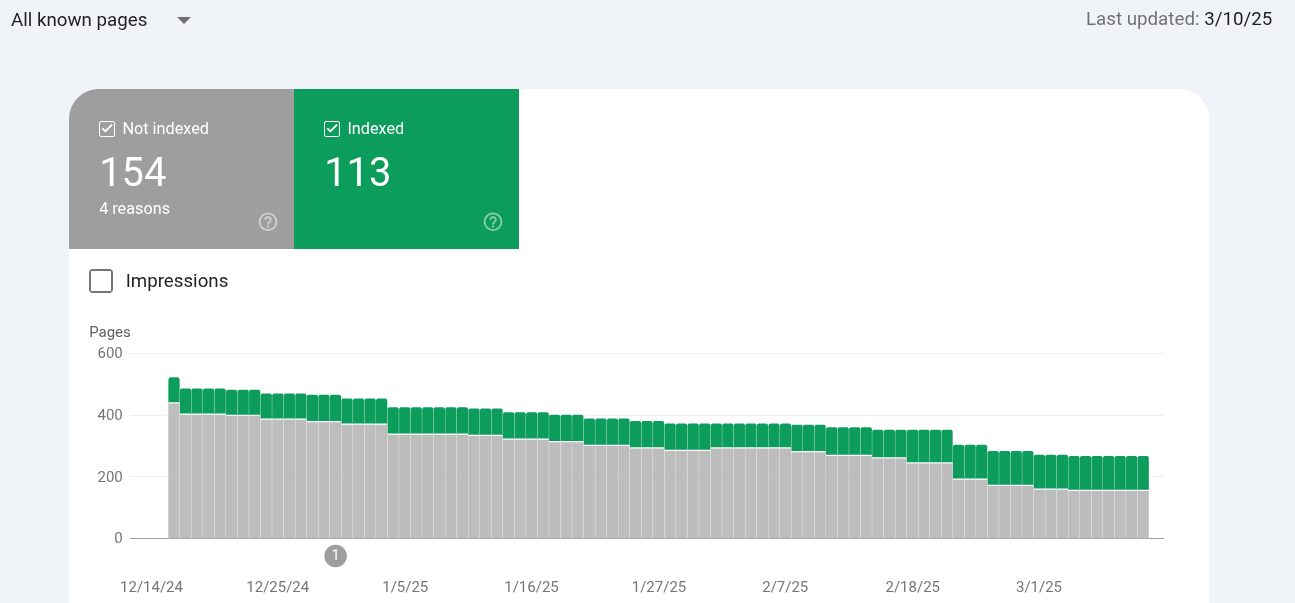Click the Indexed count 113
The image size is (1295, 603).
357,172
